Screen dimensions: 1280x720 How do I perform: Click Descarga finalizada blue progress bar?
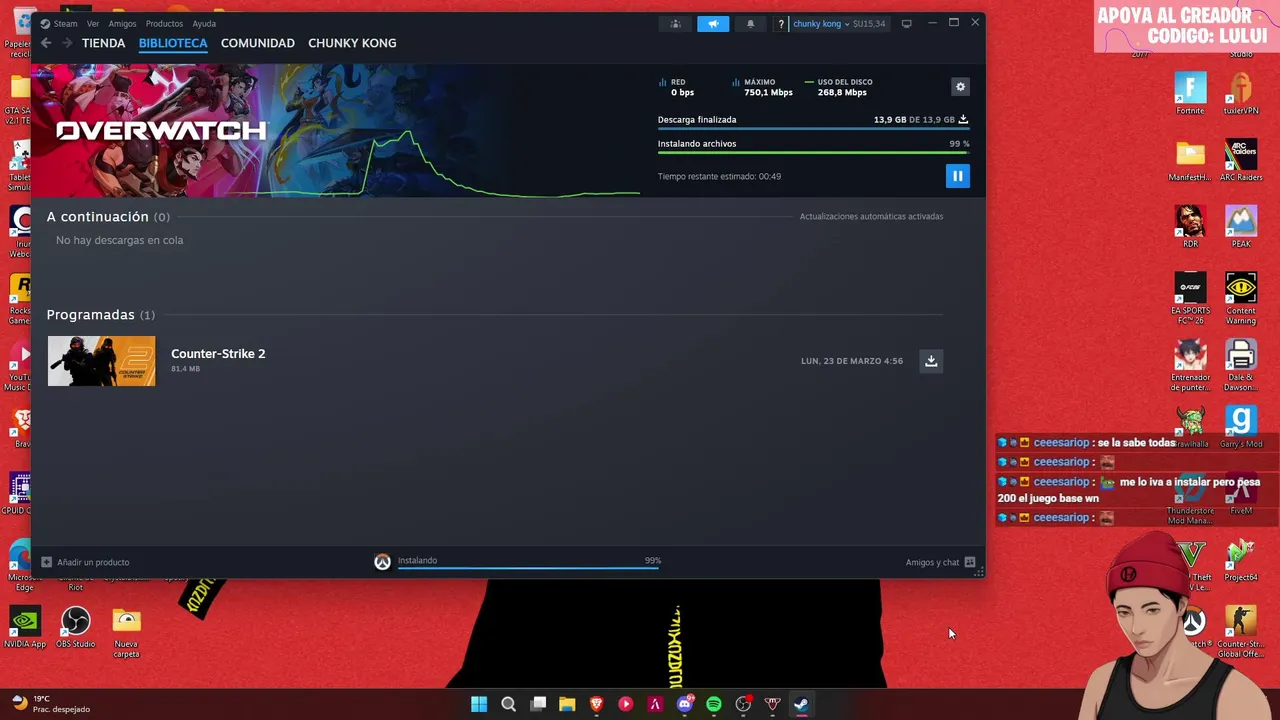click(x=813, y=129)
